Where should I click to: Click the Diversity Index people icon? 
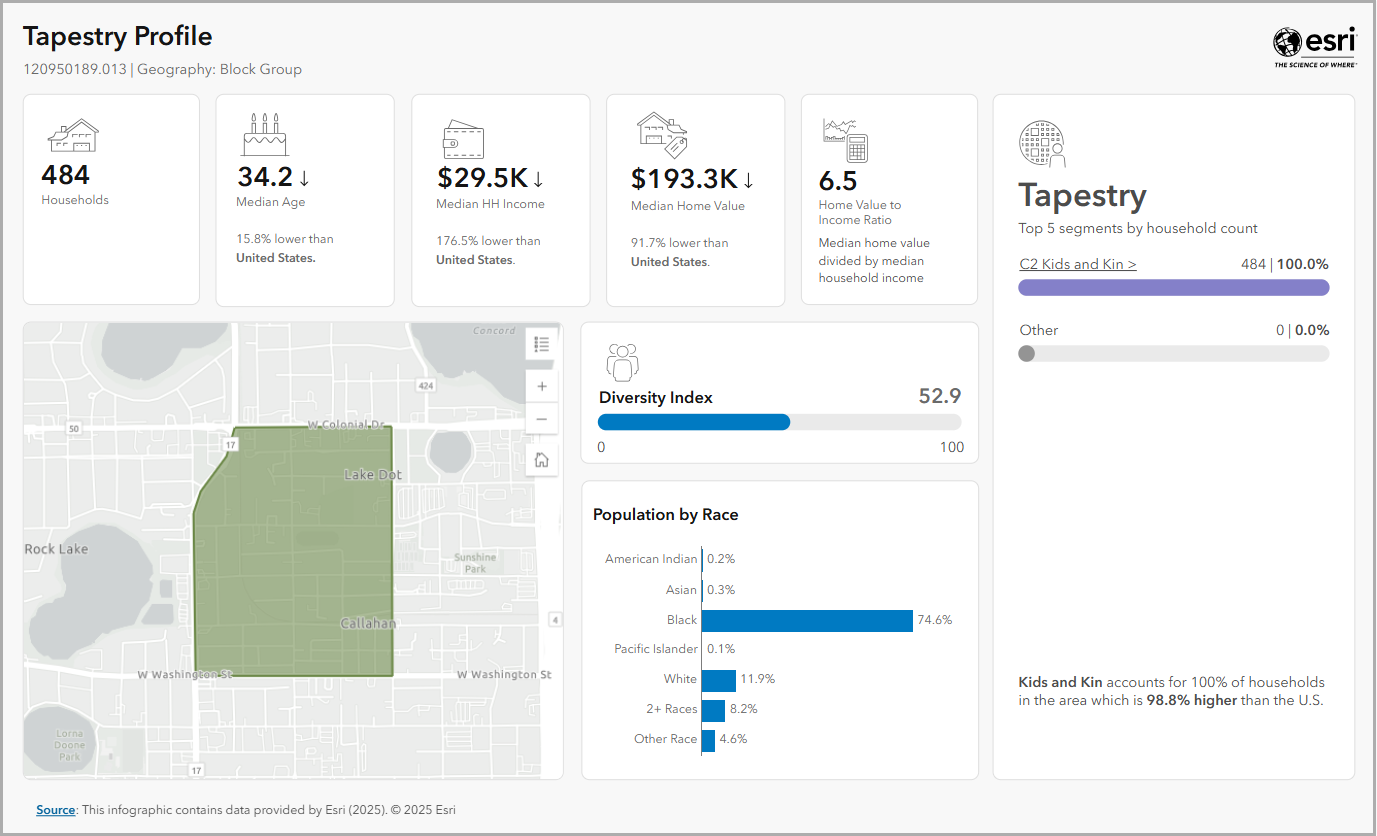tap(622, 362)
